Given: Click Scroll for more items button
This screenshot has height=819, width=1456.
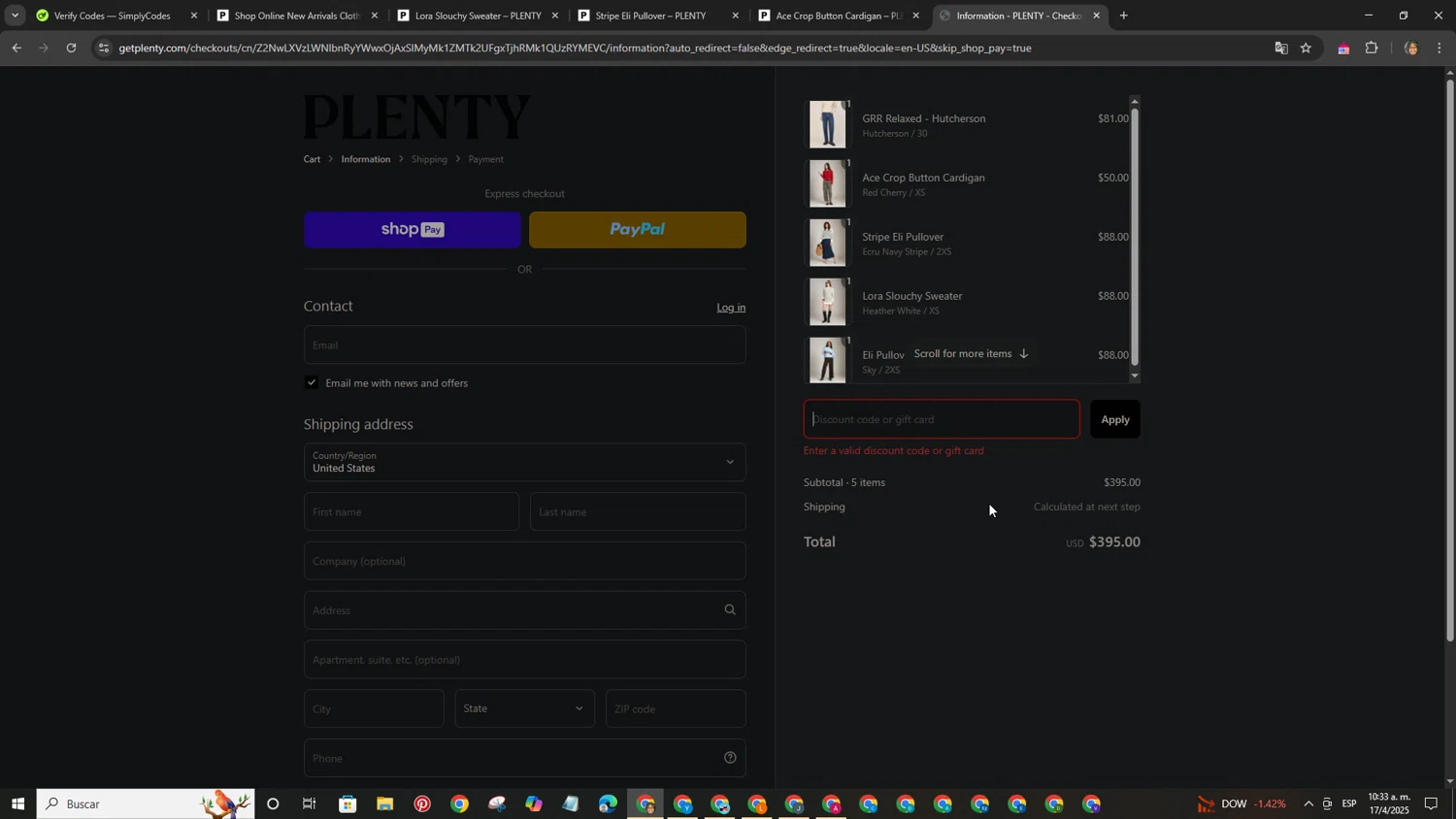Looking at the screenshot, I should [x=971, y=354].
